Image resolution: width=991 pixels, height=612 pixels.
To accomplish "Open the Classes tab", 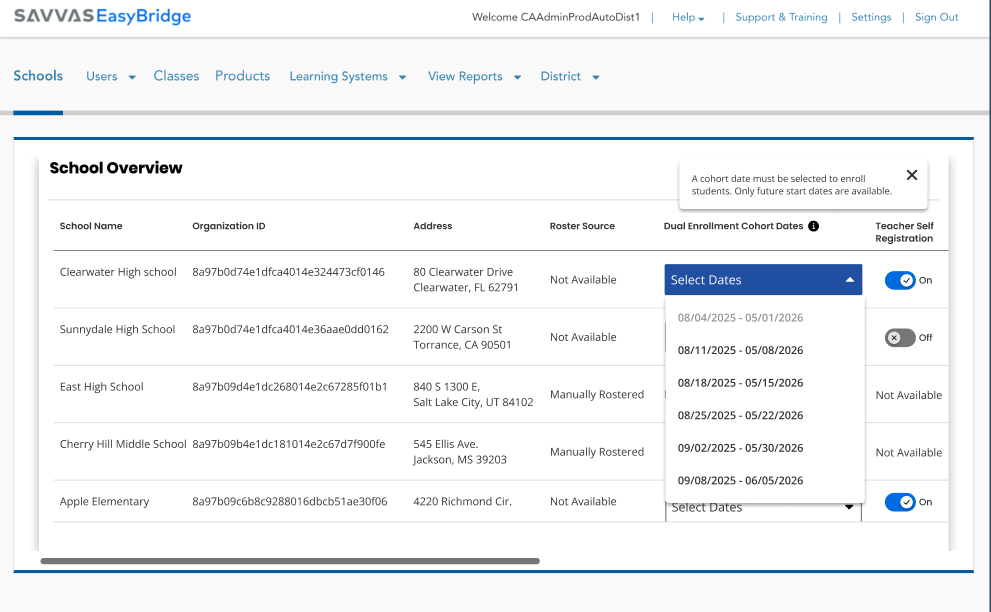I will tap(176, 76).
